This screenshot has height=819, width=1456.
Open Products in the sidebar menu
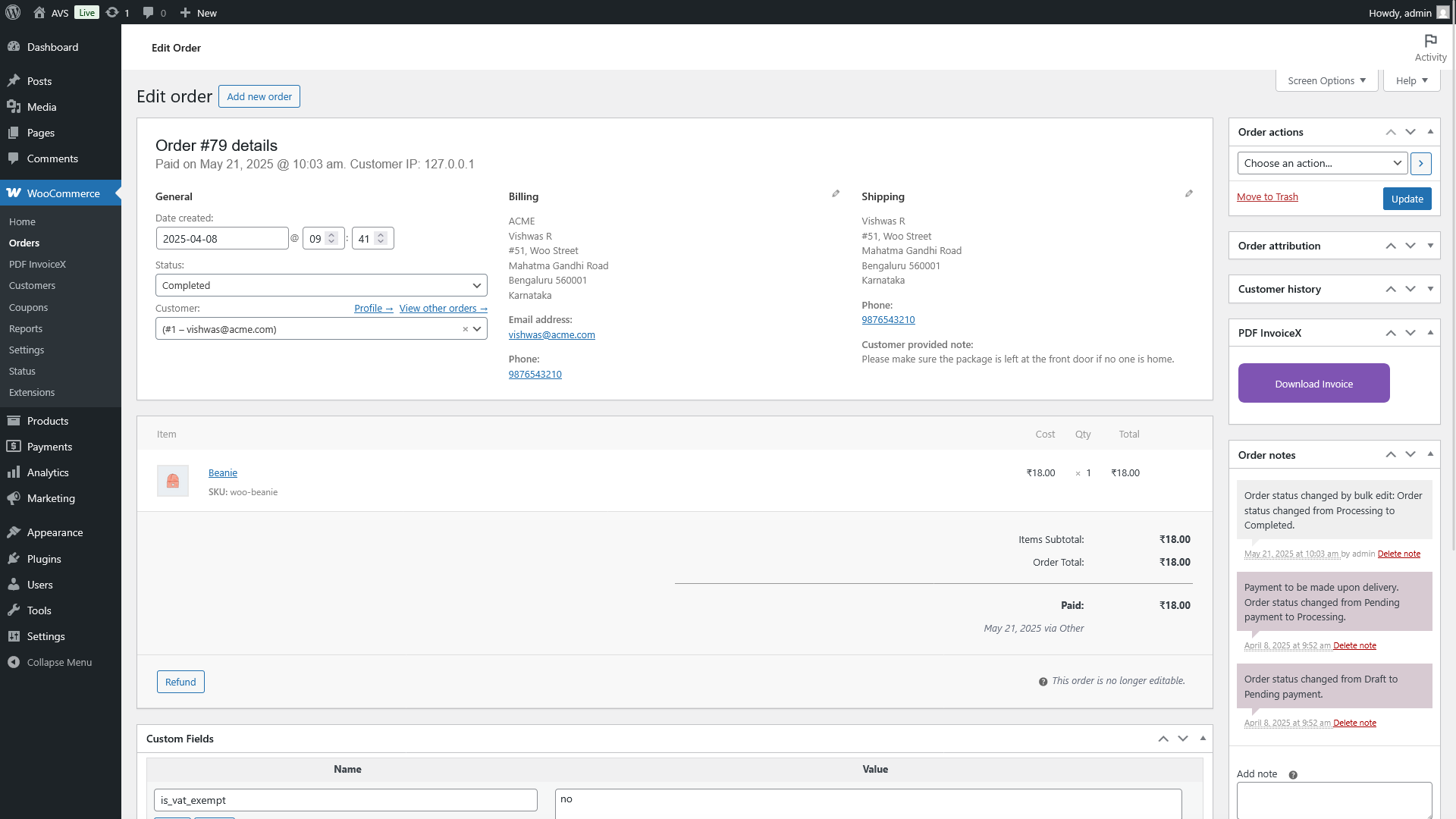pos(48,421)
